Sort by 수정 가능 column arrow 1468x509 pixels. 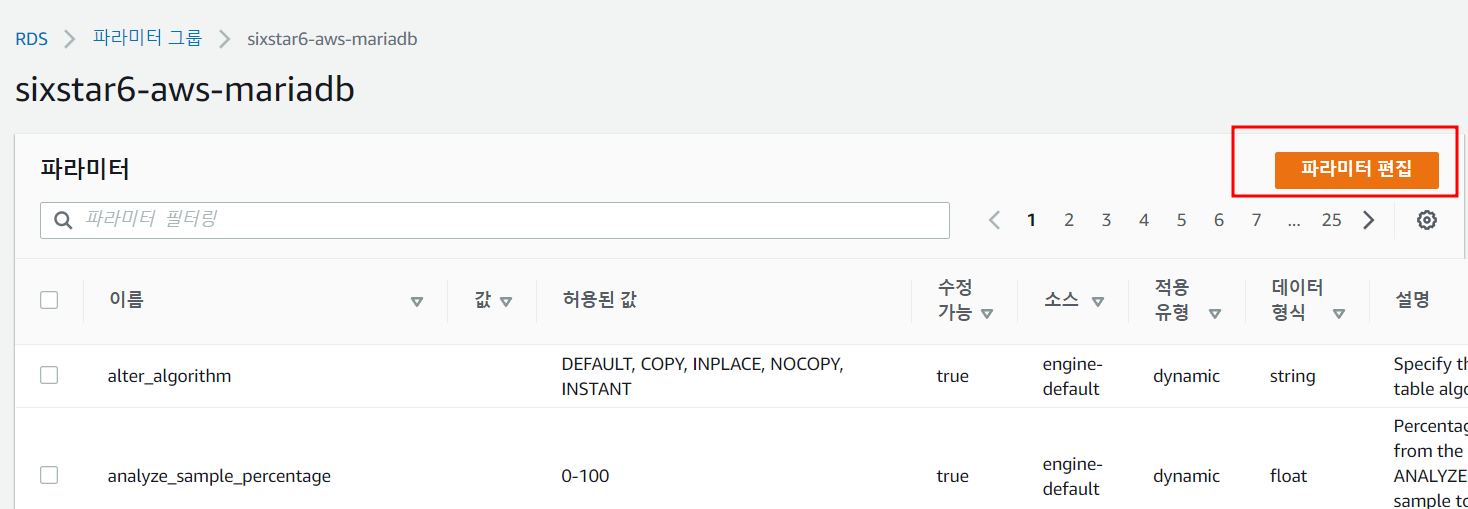coord(987,314)
